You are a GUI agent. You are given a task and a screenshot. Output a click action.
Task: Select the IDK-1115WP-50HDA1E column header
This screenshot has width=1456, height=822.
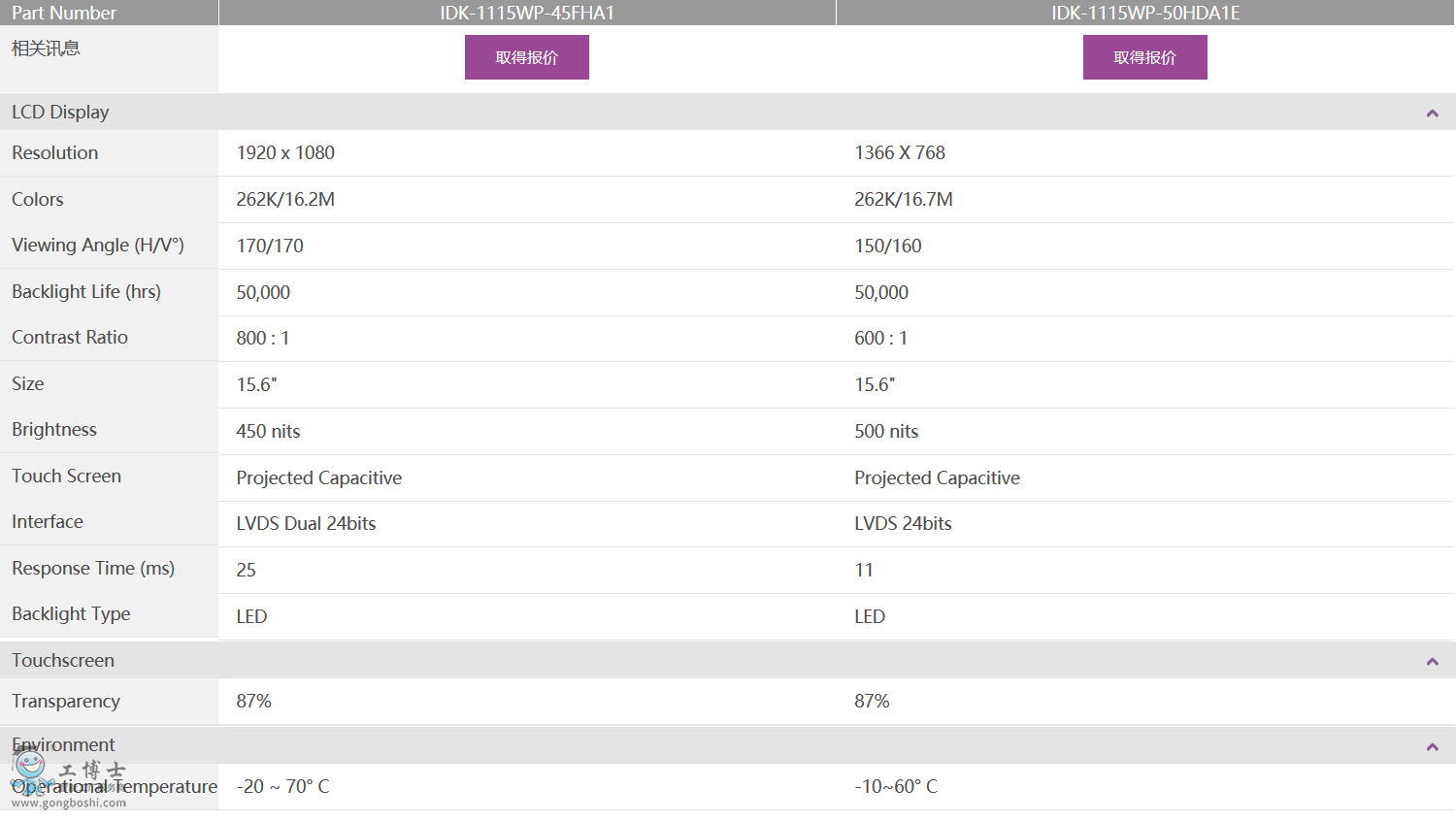(x=1144, y=13)
